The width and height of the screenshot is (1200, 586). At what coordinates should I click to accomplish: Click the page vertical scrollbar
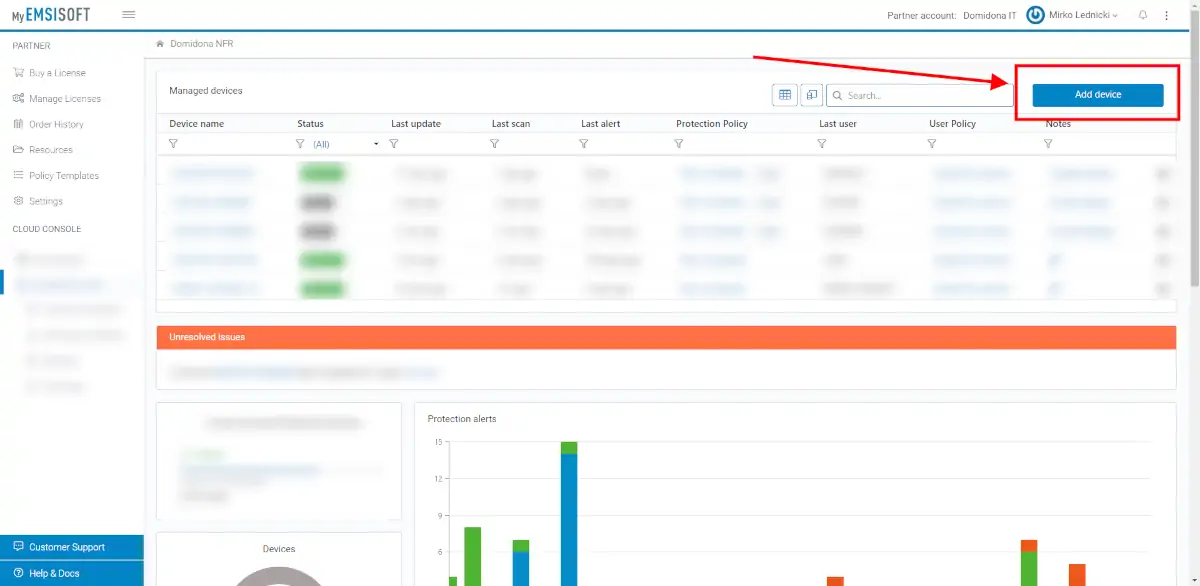click(1195, 150)
